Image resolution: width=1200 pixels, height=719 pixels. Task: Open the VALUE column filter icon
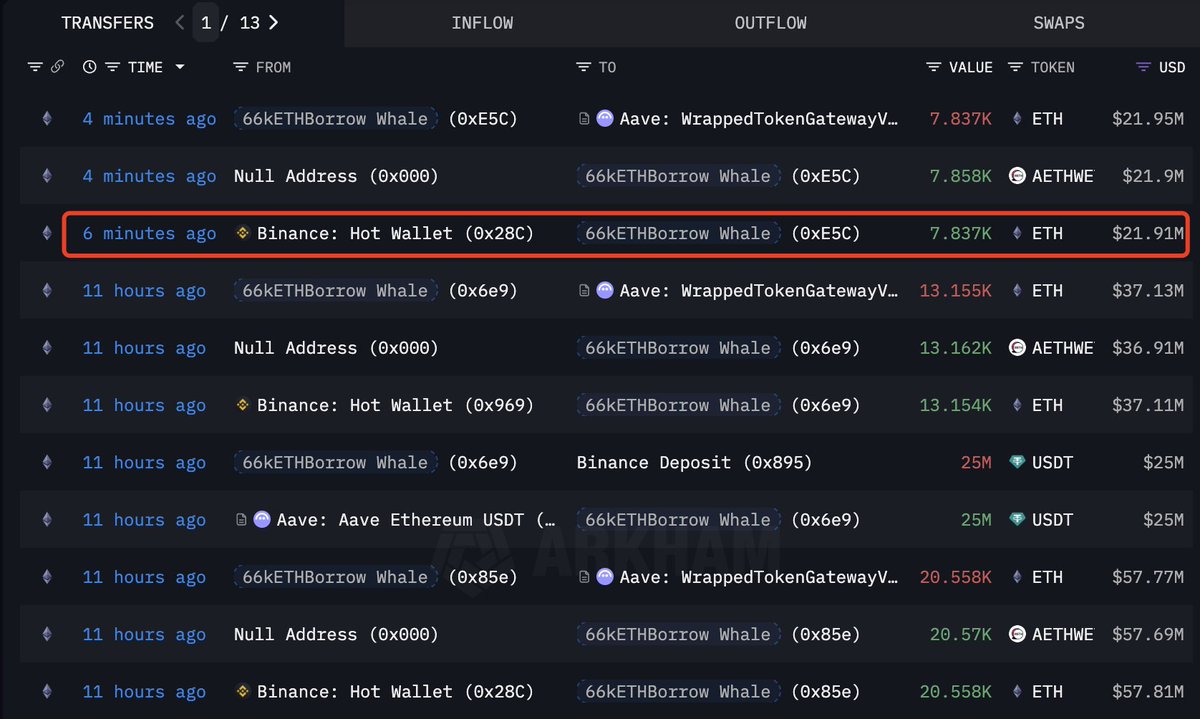tap(932, 67)
